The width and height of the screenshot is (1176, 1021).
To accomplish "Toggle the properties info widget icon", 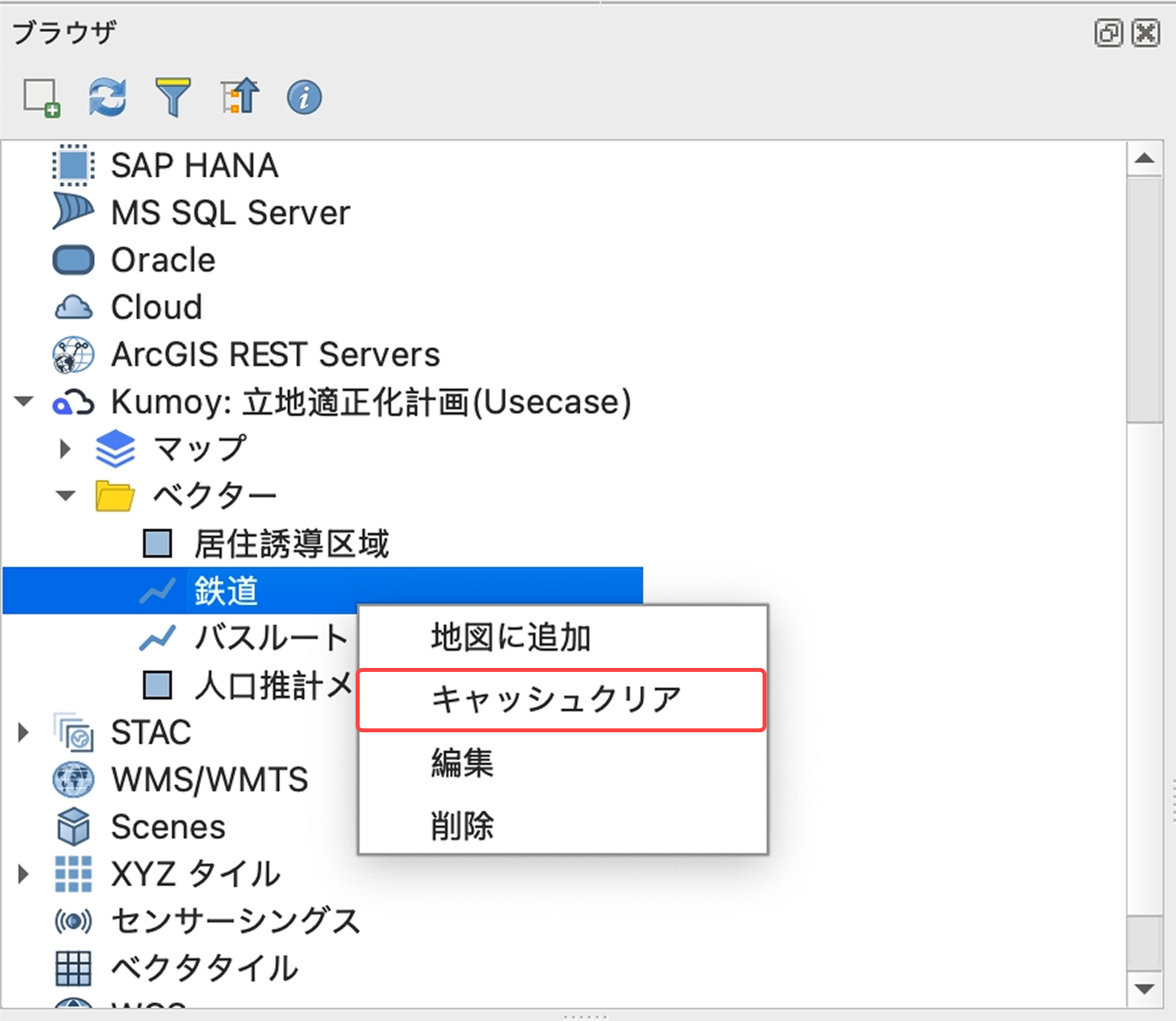I will point(304,98).
